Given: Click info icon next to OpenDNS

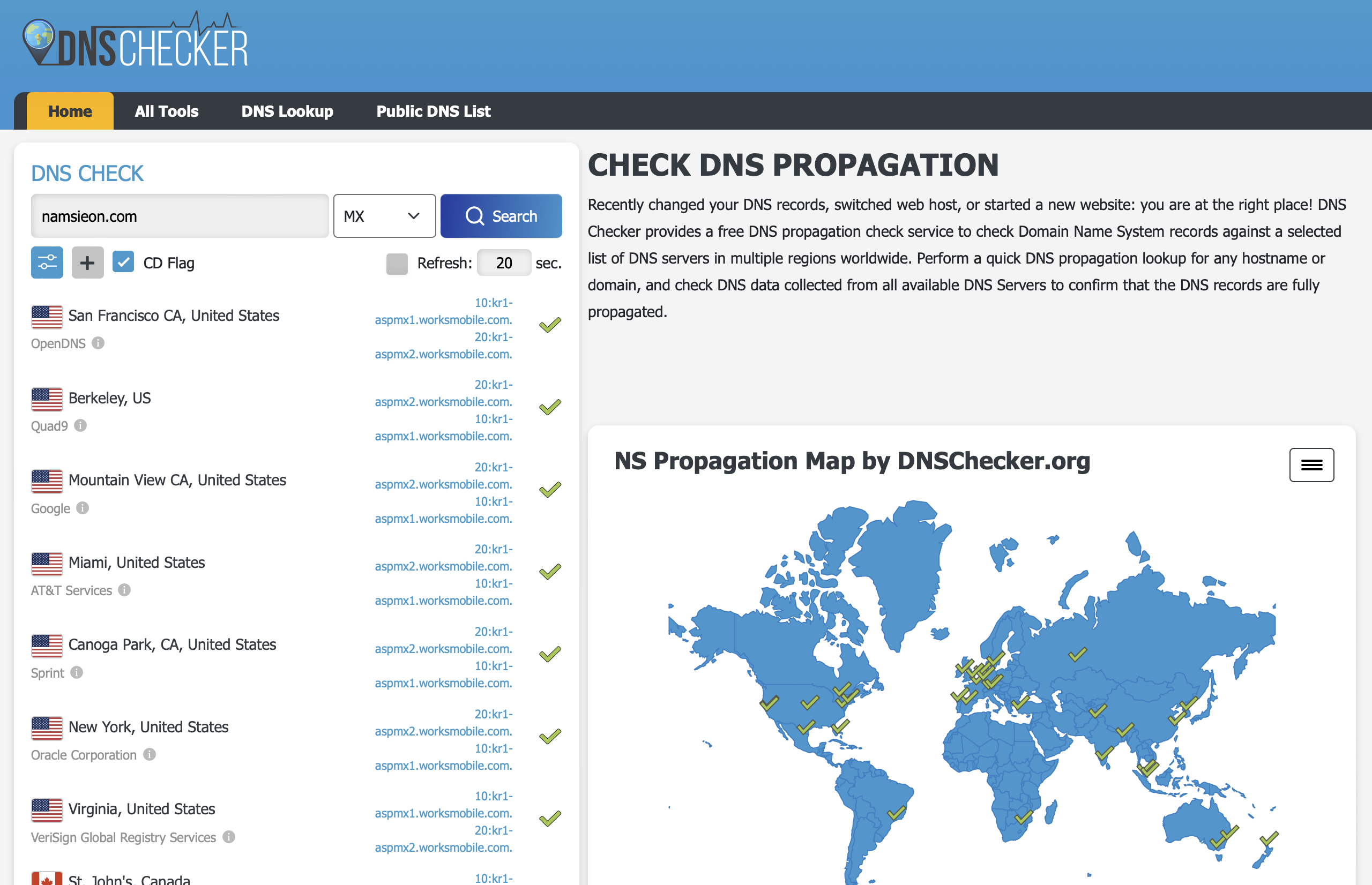Looking at the screenshot, I should coord(98,343).
